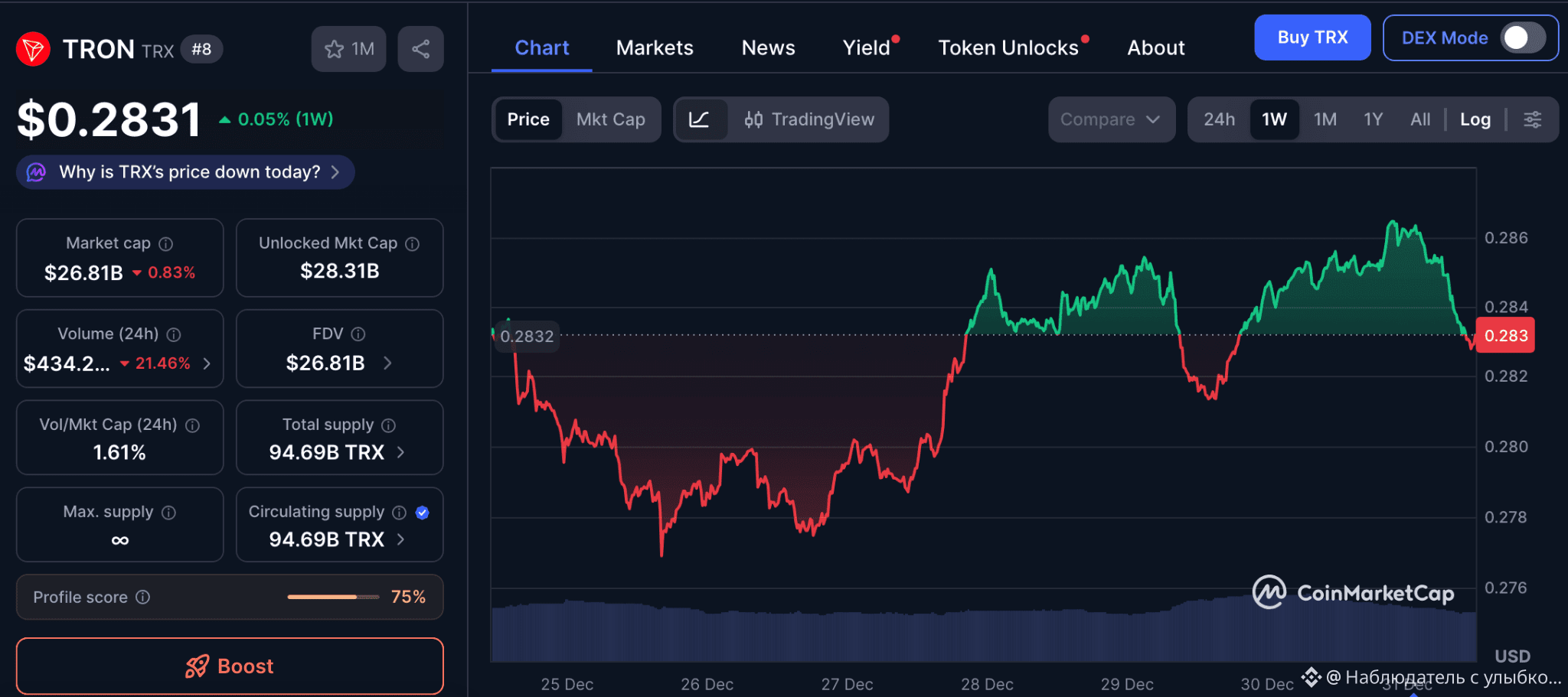
Task: Click Profile score info icon
Action: pos(143,597)
